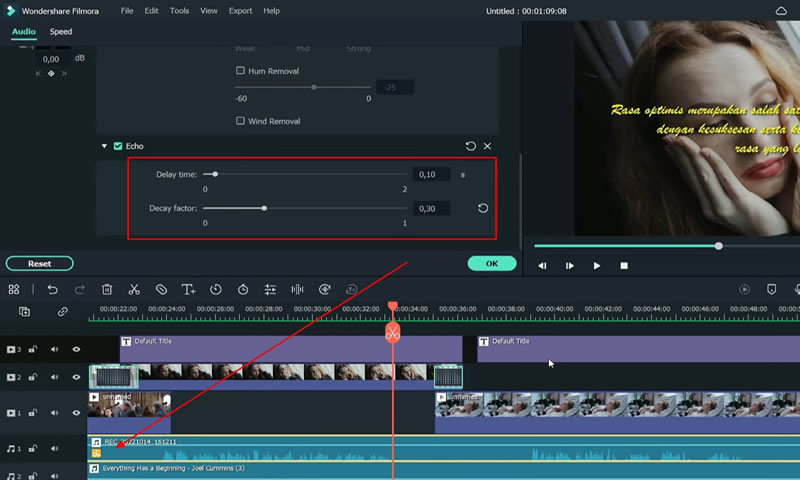Viewport: 800px width, 480px height.
Task: Adjust the Decay factor slider handle
Action: click(264, 208)
